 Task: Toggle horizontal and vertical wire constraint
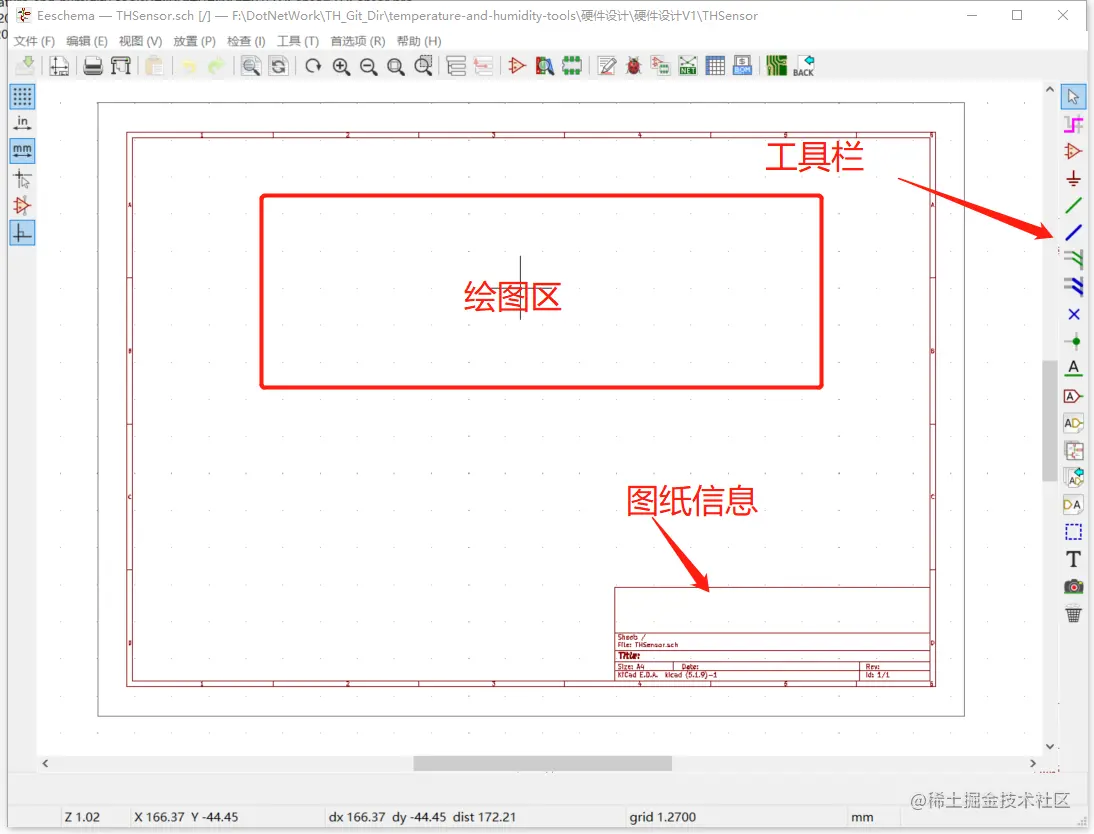coord(22,233)
